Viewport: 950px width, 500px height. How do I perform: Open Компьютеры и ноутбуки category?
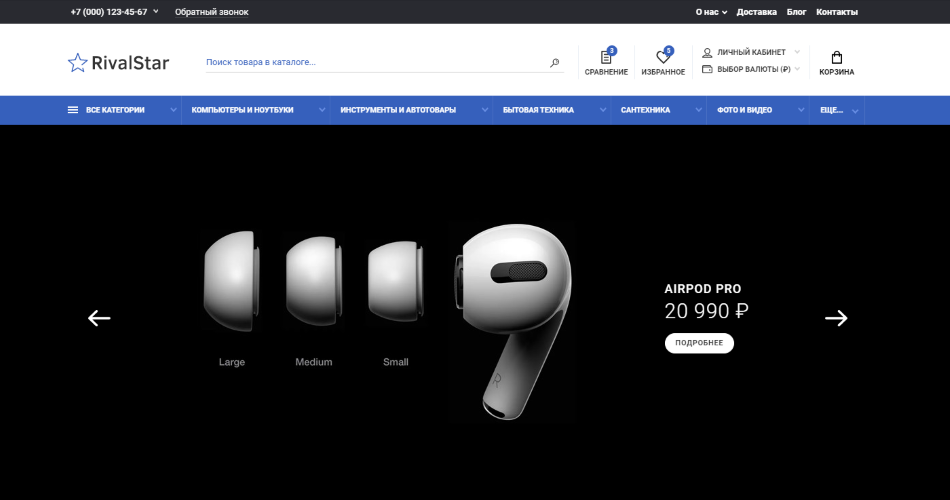(242, 110)
